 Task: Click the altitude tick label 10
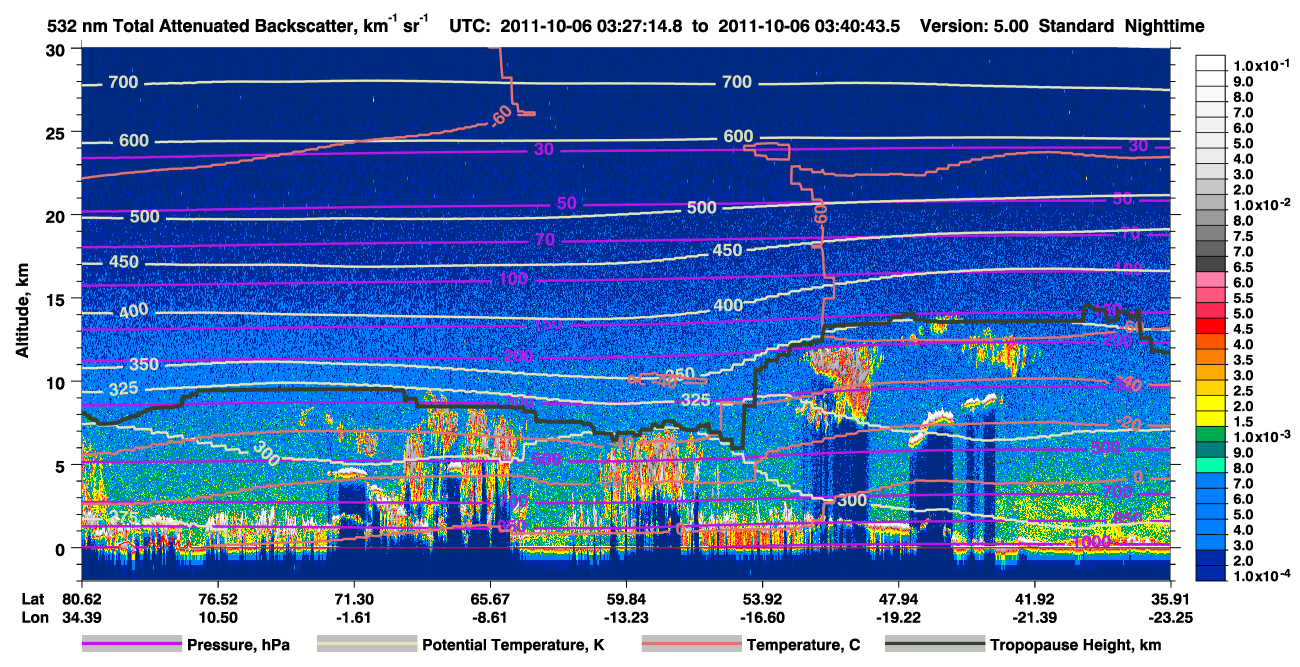(59, 382)
